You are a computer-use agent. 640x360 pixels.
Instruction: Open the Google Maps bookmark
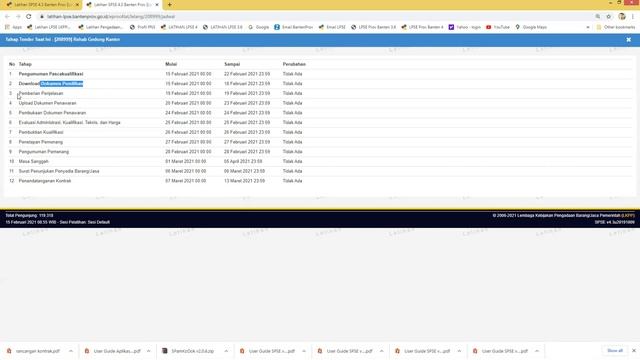tap(531, 27)
